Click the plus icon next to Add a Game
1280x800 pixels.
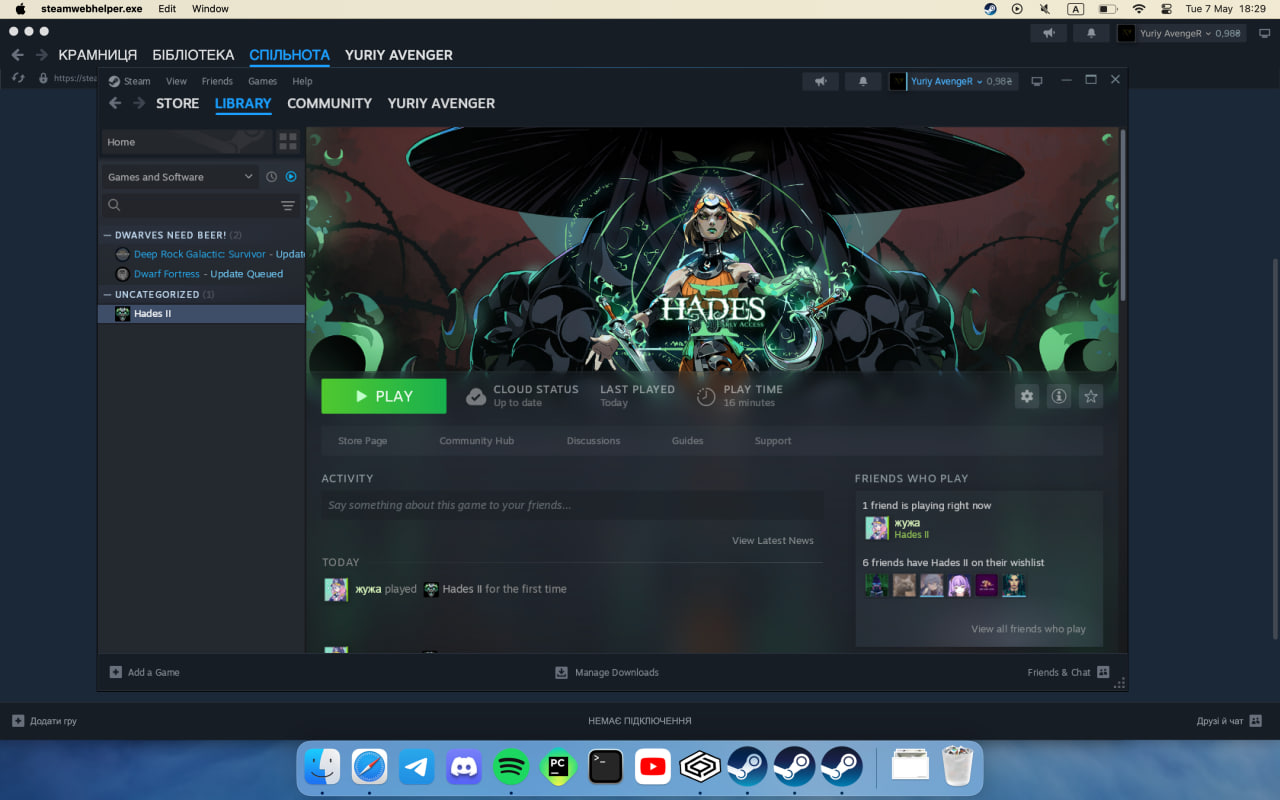[x=115, y=672]
